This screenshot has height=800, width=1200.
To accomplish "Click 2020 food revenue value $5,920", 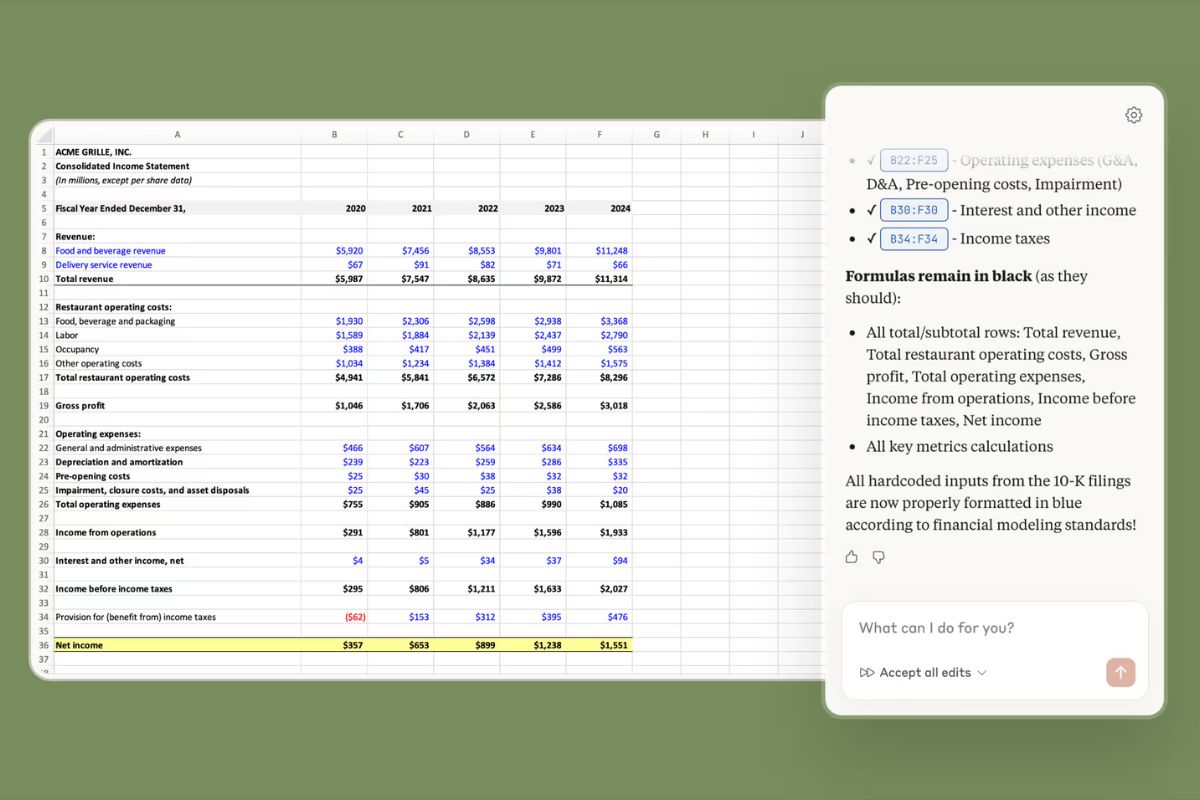I will point(349,251).
